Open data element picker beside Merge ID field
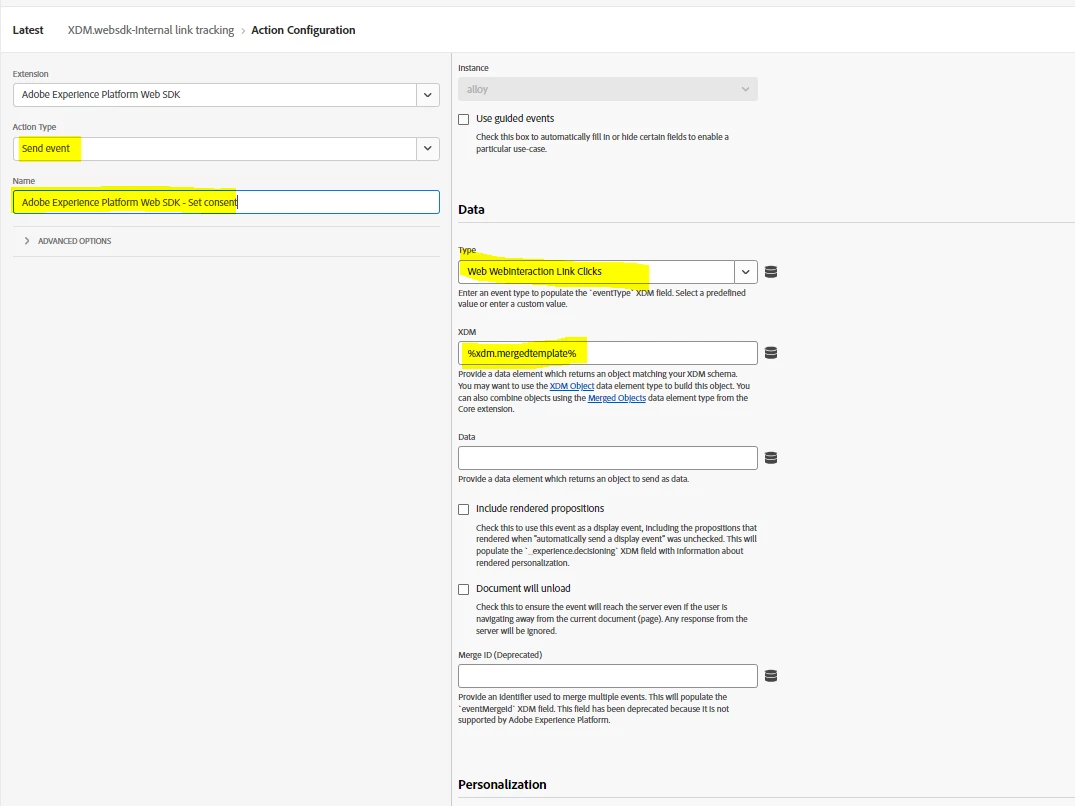1075x806 pixels. pyautogui.click(x=771, y=676)
